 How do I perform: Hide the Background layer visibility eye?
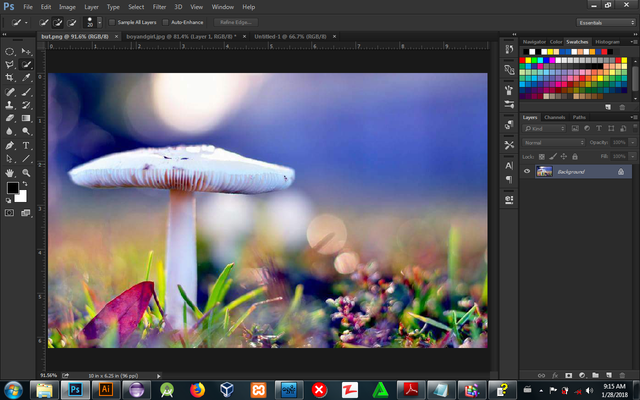pyautogui.click(x=527, y=172)
